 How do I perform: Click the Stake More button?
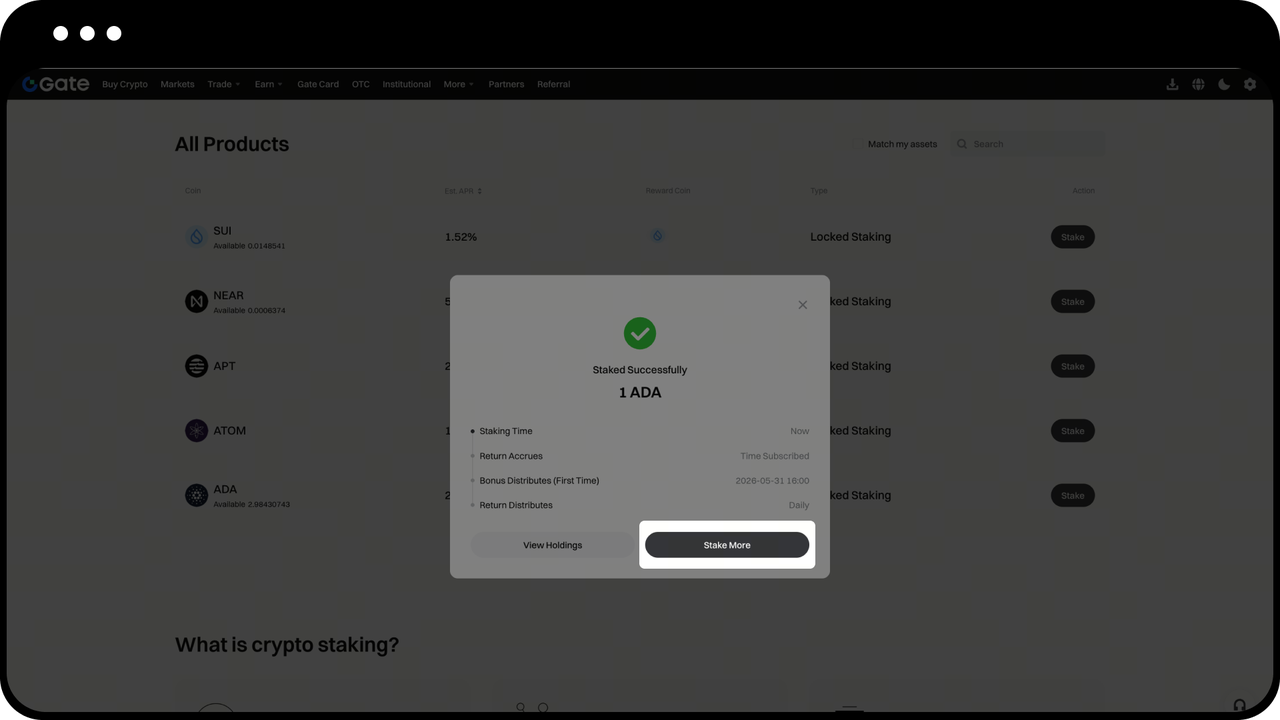click(727, 545)
